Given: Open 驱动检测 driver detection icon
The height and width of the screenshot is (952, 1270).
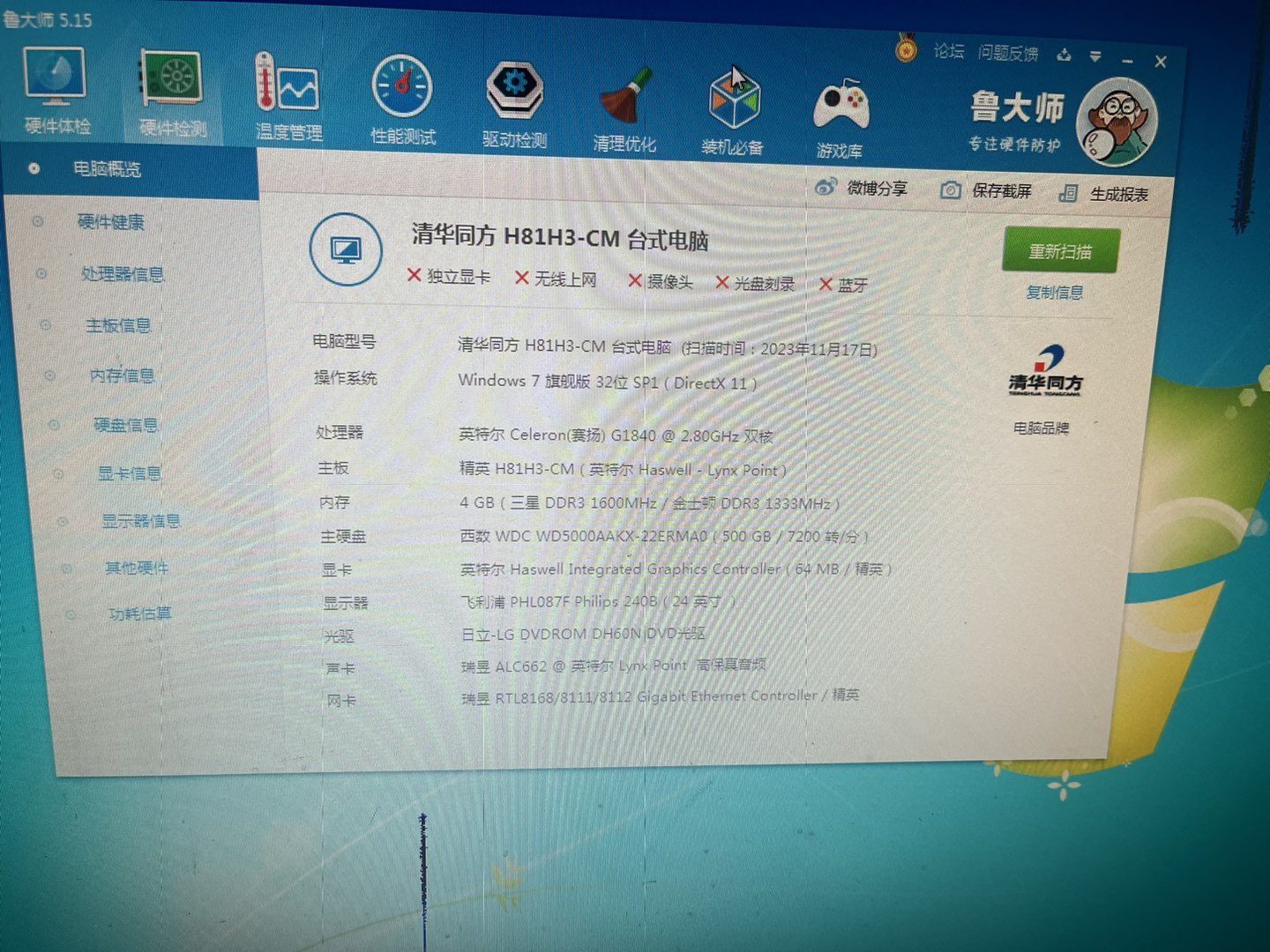Looking at the screenshot, I should coord(515,104).
